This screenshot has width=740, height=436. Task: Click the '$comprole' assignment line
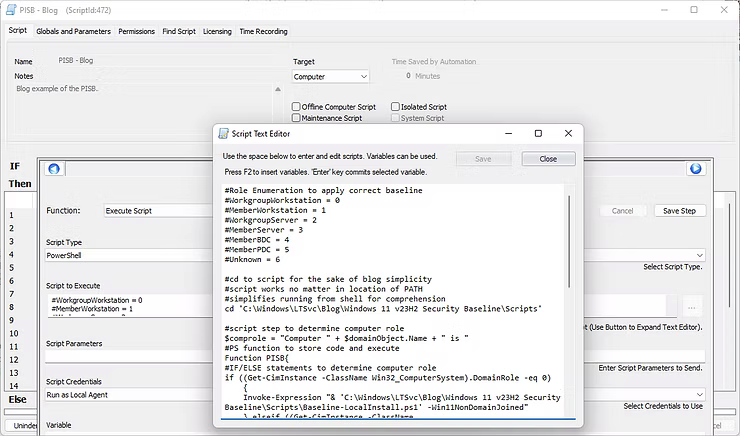point(346,338)
